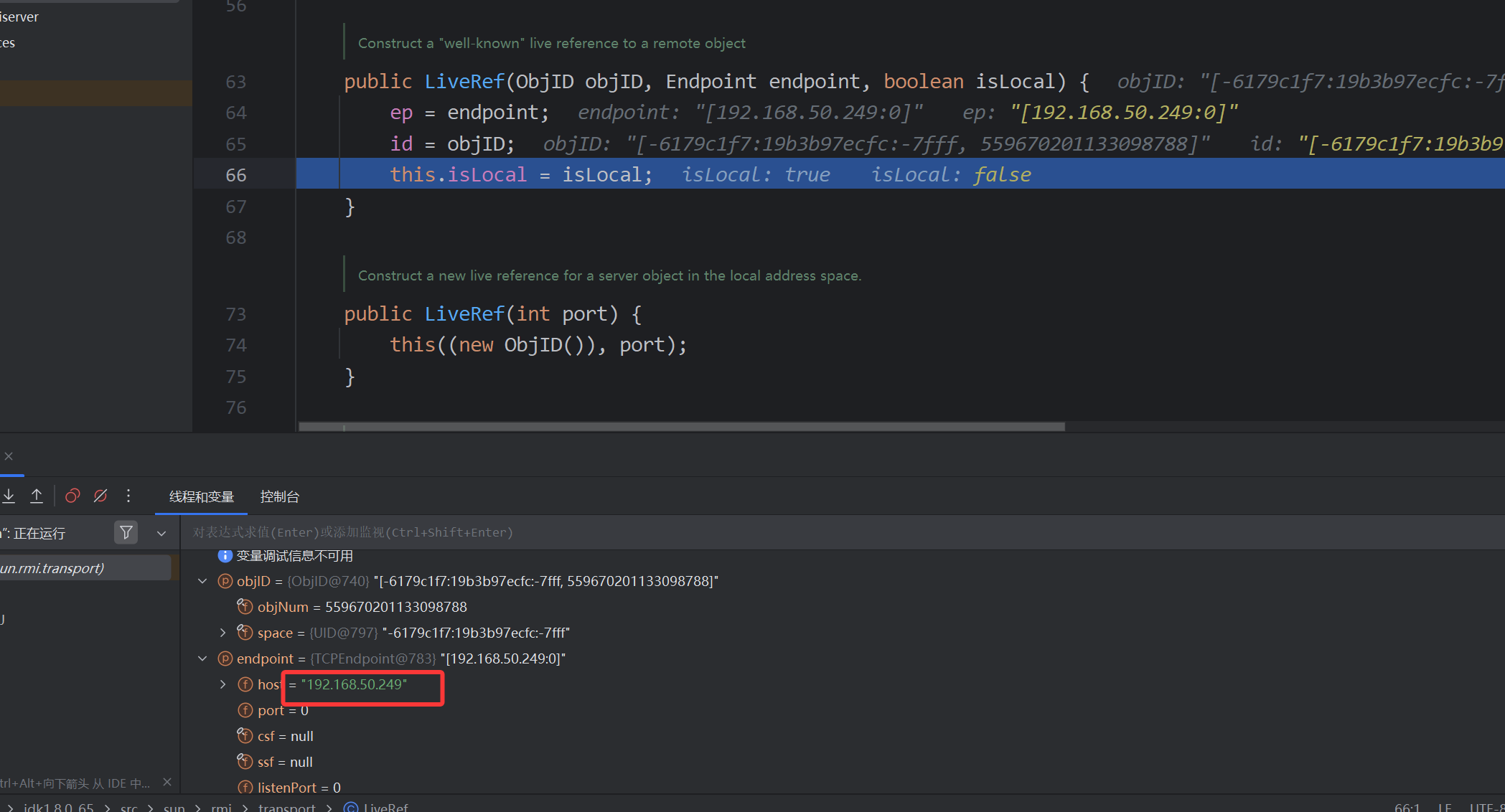Expand the space UID variable node

click(x=223, y=633)
